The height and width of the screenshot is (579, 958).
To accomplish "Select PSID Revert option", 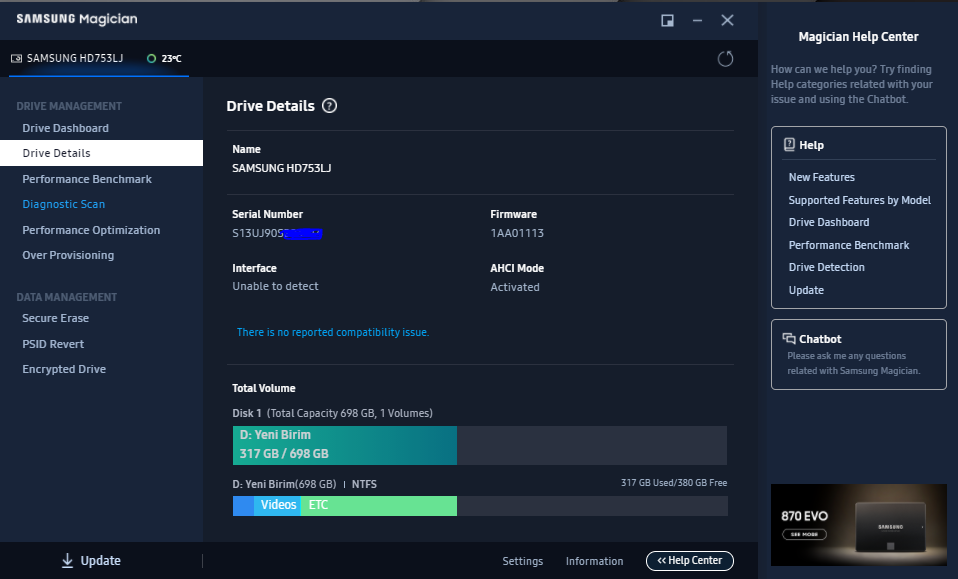I will (x=53, y=344).
